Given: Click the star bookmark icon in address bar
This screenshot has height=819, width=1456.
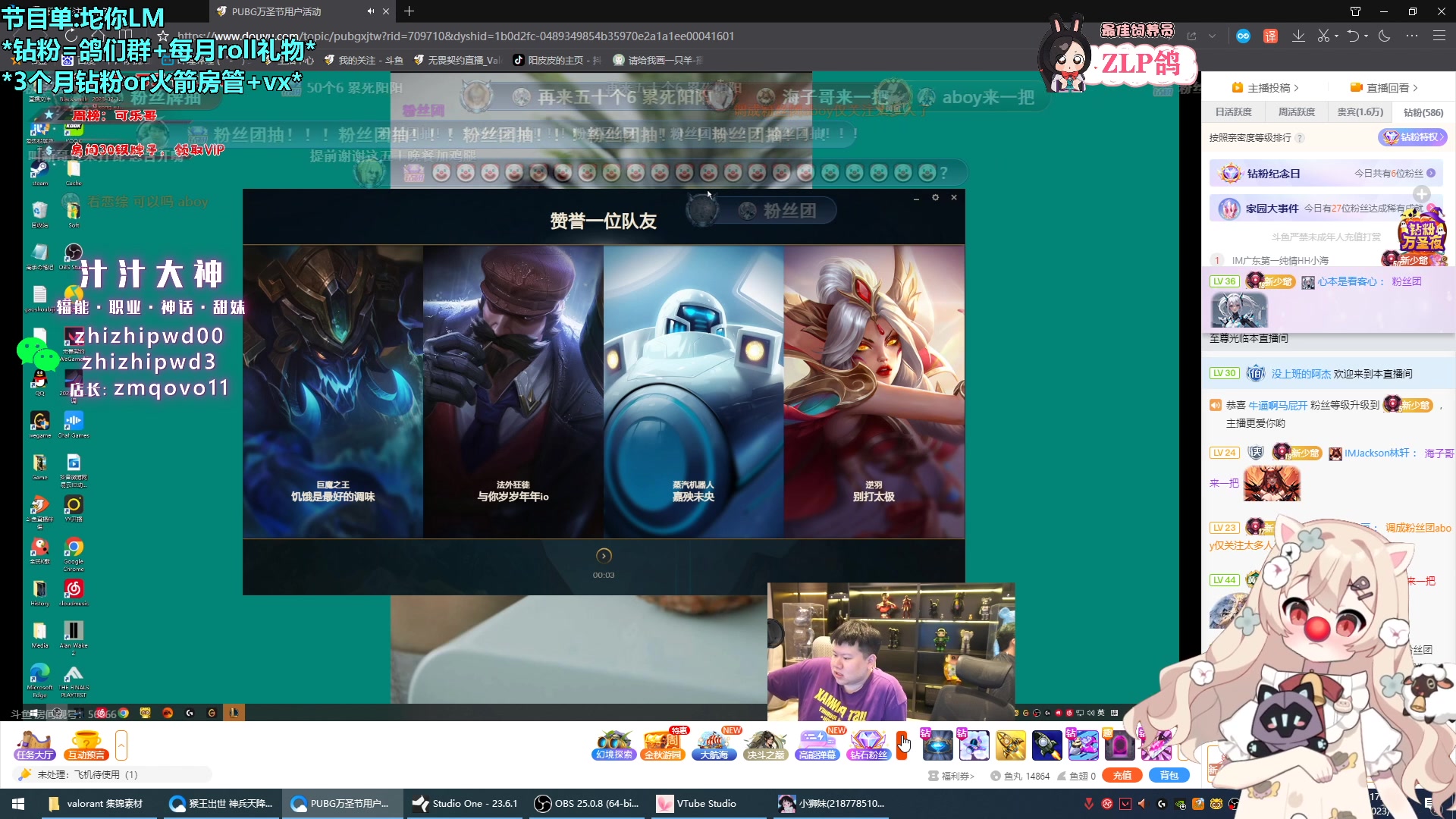Looking at the screenshot, I should pyautogui.click(x=162, y=36).
